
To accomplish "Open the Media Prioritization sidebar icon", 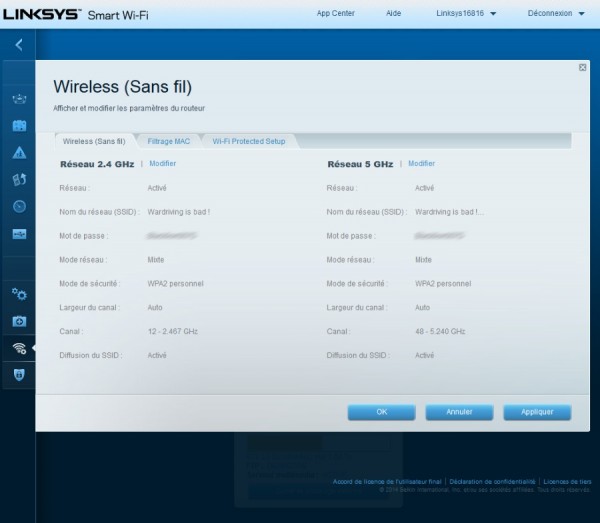I will 18,180.
